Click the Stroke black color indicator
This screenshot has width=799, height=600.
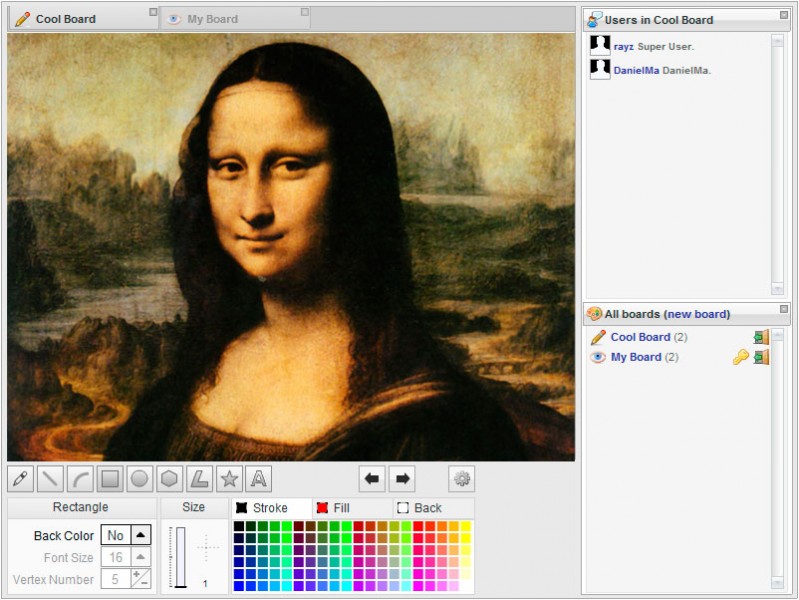point(242,508)
